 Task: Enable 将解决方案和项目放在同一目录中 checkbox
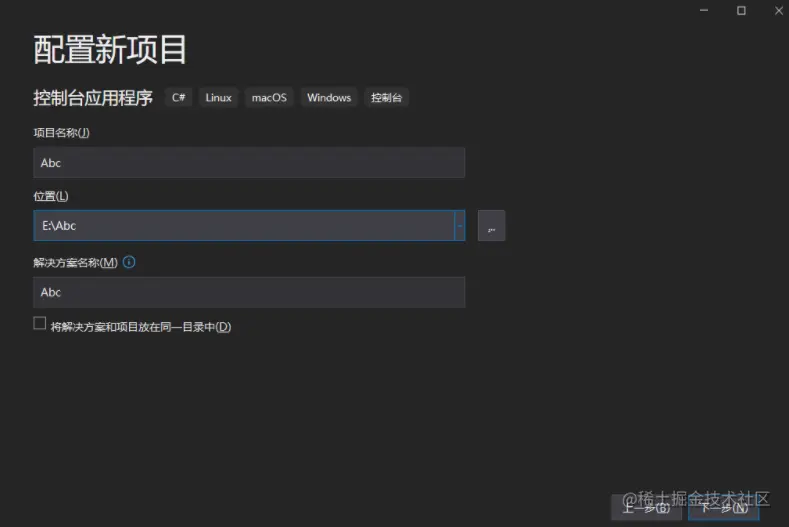click(x=40, y=323)
